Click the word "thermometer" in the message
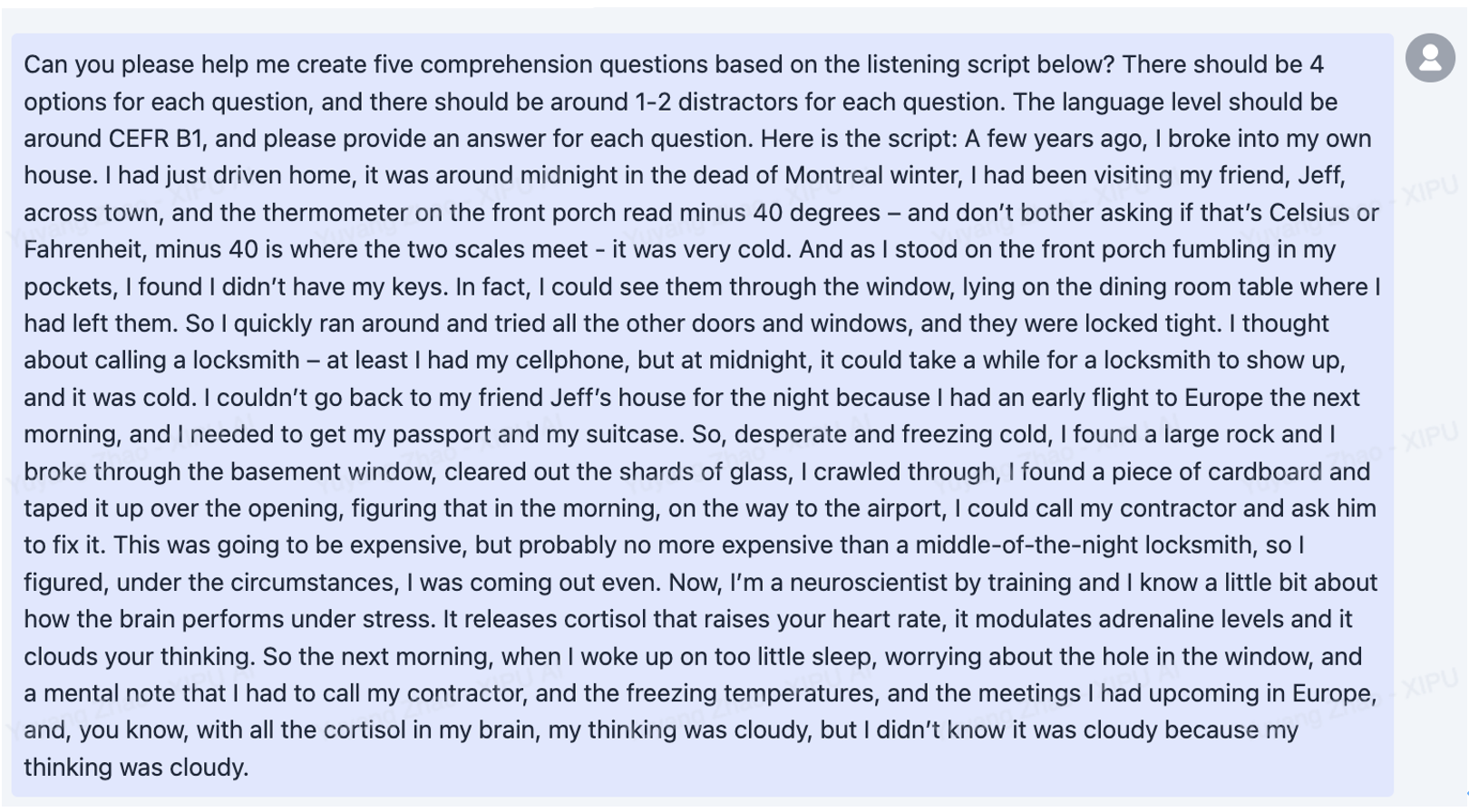The image size is (1469, 812). (x=336, y=213)
